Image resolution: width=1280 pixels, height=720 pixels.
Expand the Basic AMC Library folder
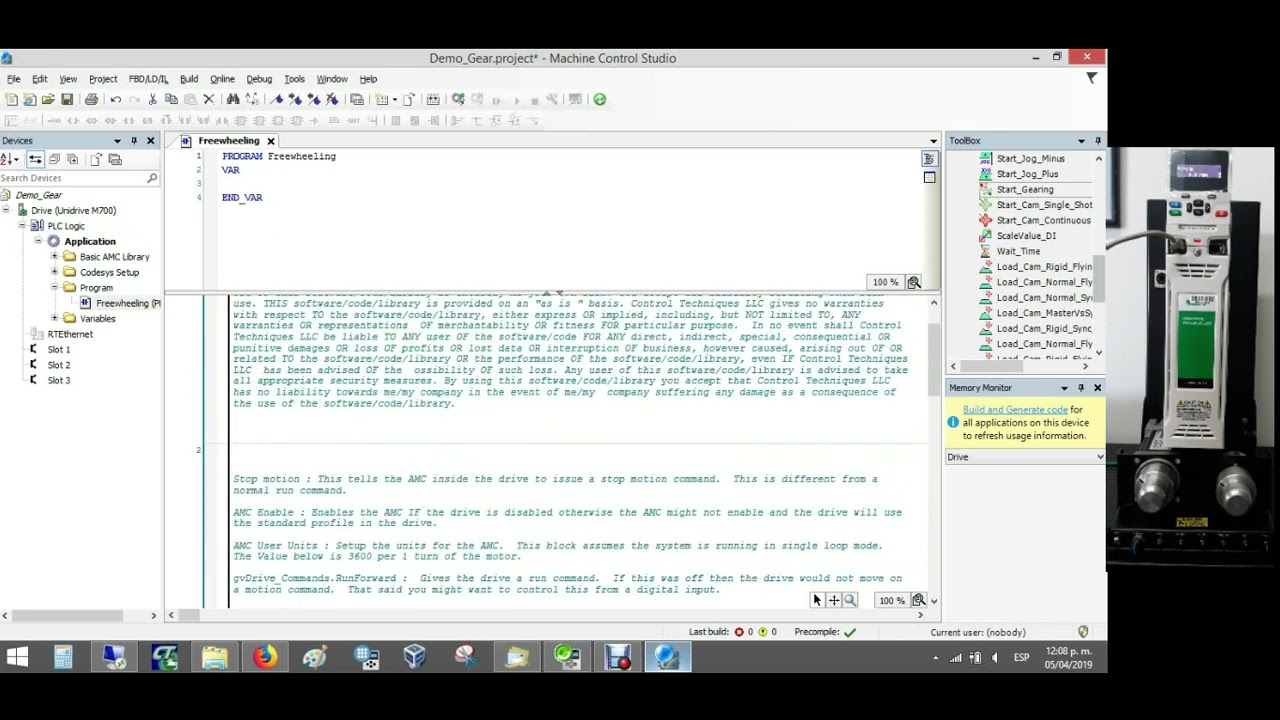(x=55, y=257)
